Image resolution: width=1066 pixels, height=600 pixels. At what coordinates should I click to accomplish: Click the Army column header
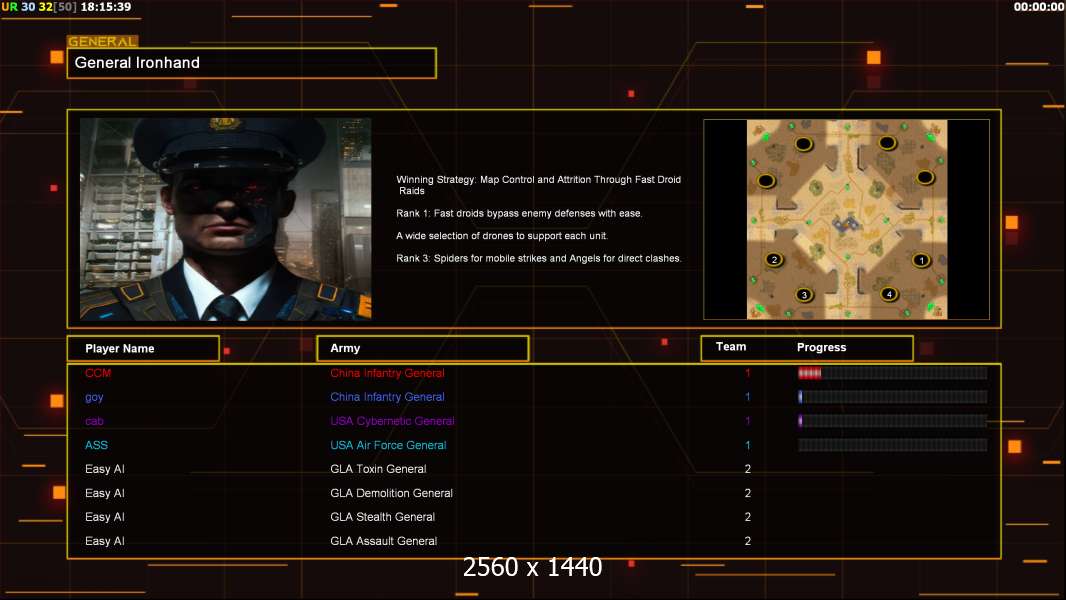423,349
